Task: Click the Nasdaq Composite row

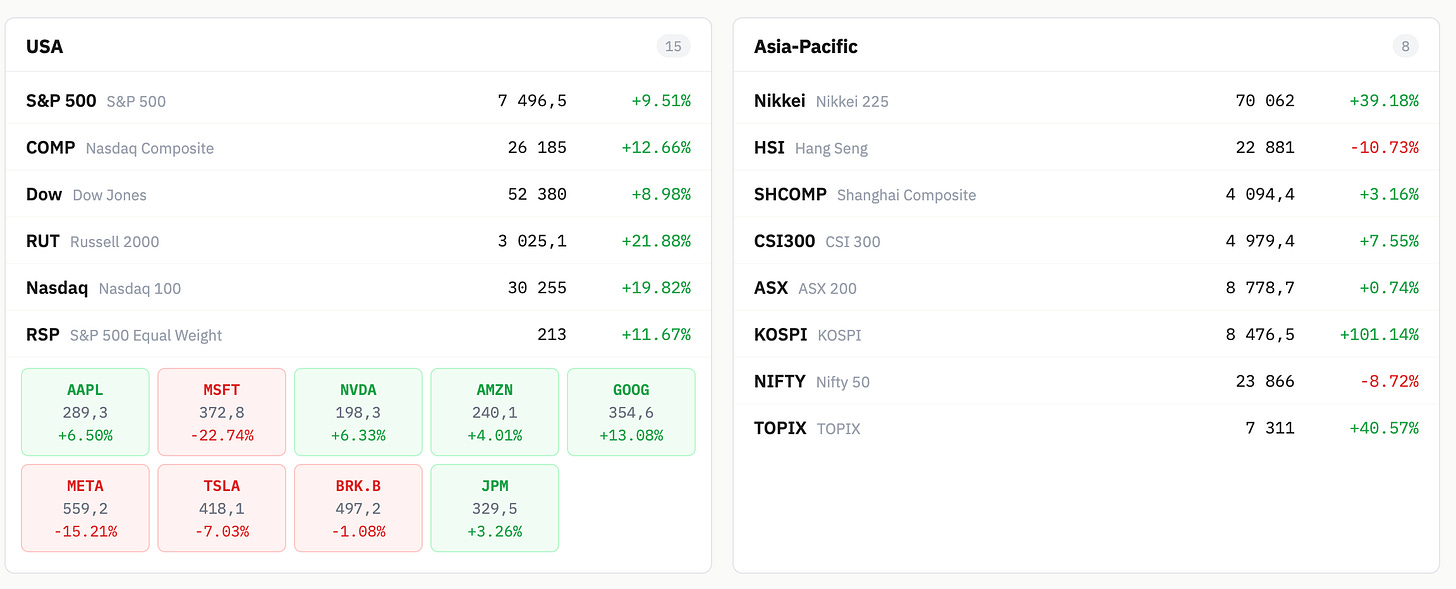Action: 358,147
